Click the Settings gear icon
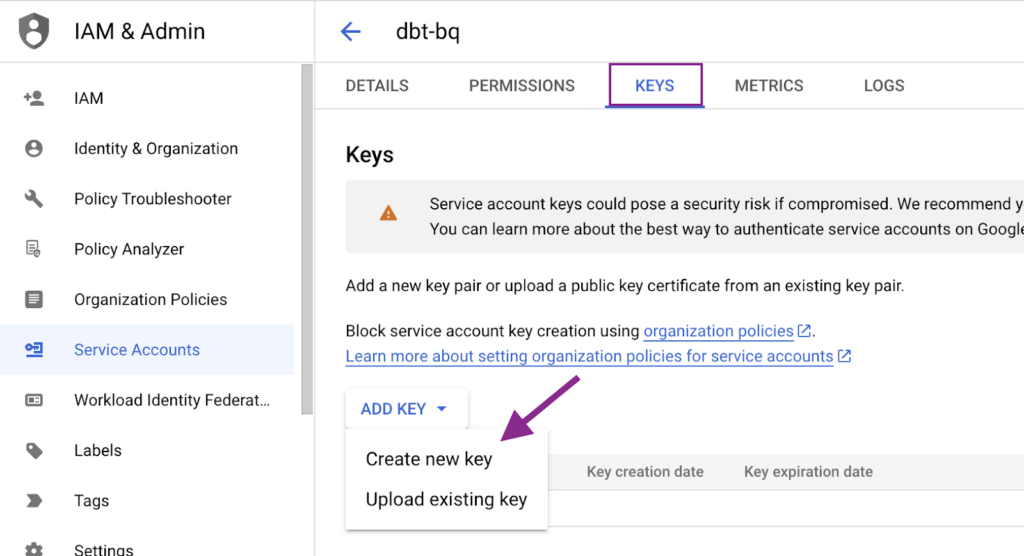1024x556 pixels. (x=34, y=549)
